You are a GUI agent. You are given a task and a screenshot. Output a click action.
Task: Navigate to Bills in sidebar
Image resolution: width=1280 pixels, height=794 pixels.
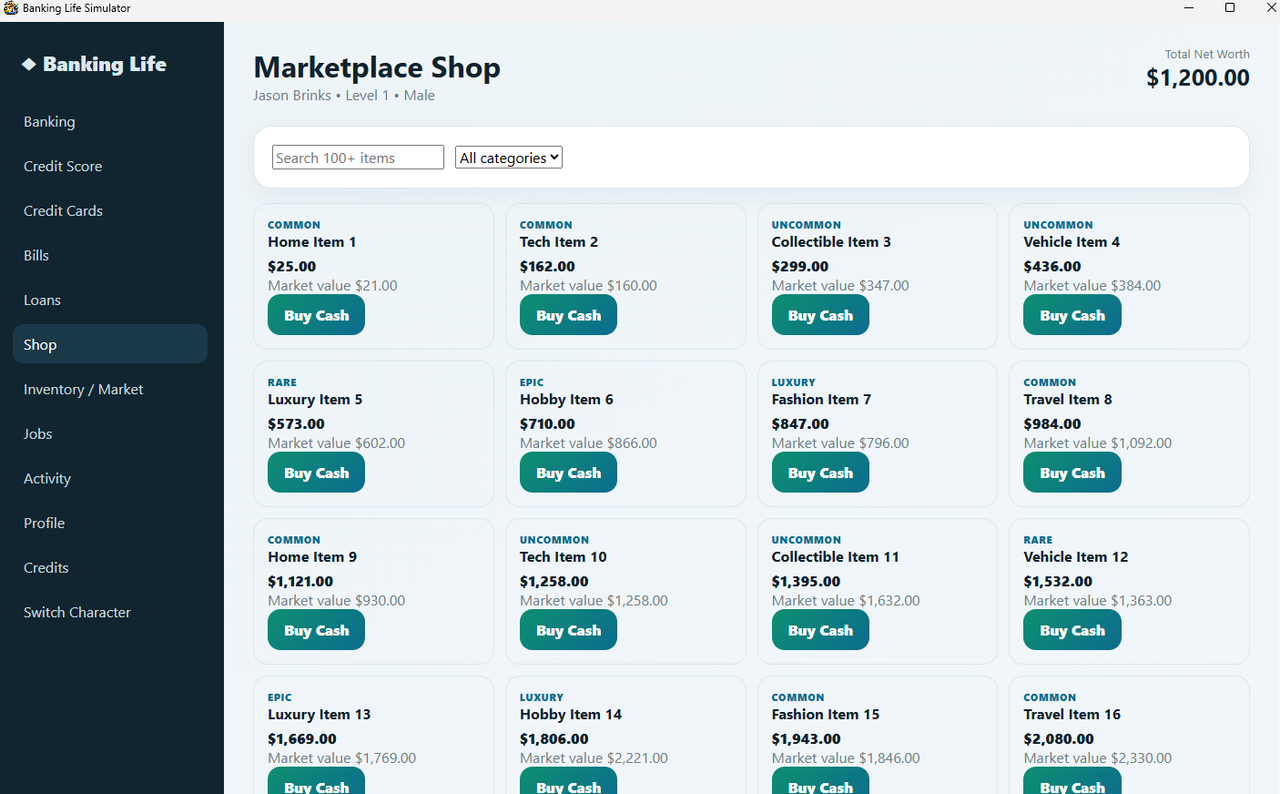(110, 255)
